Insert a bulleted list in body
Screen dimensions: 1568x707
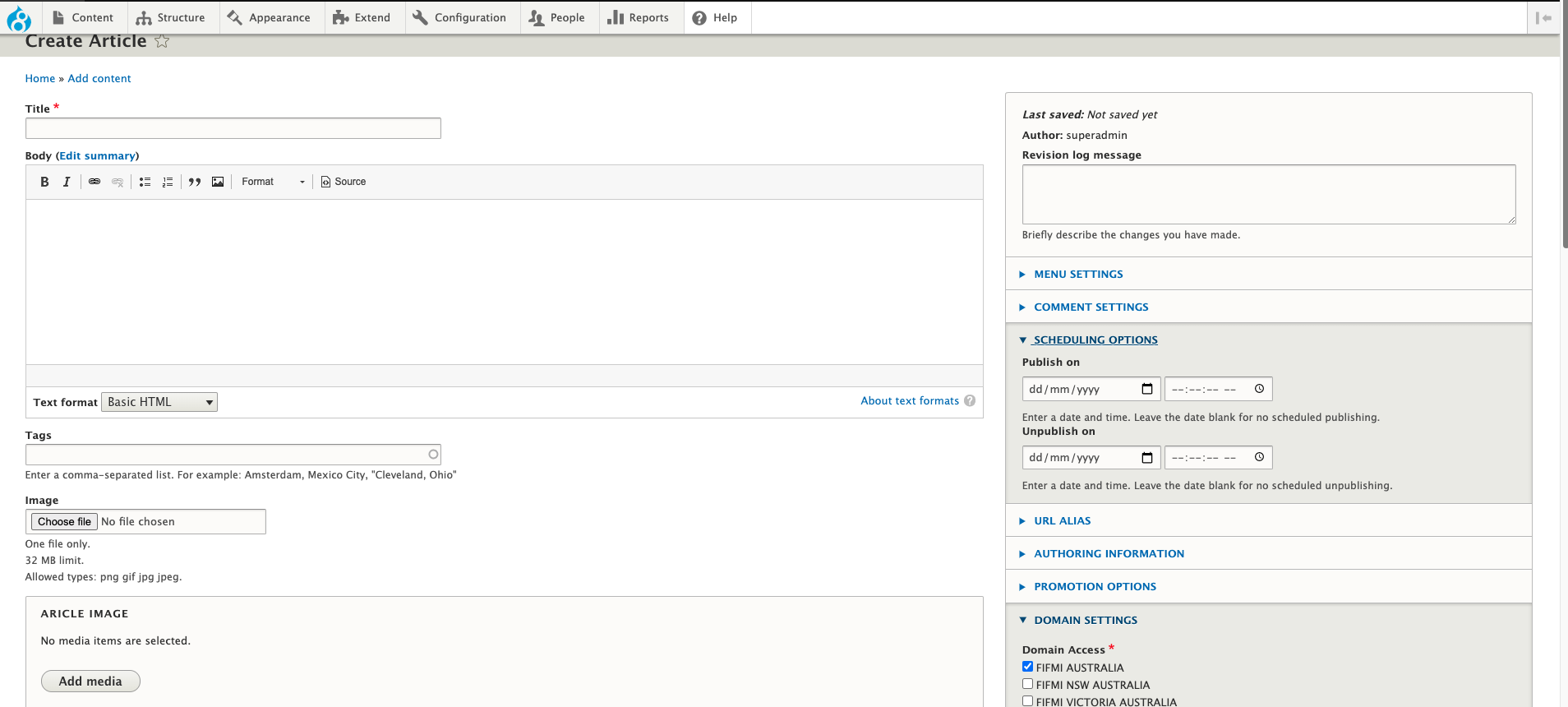click(x=145, y=182)
